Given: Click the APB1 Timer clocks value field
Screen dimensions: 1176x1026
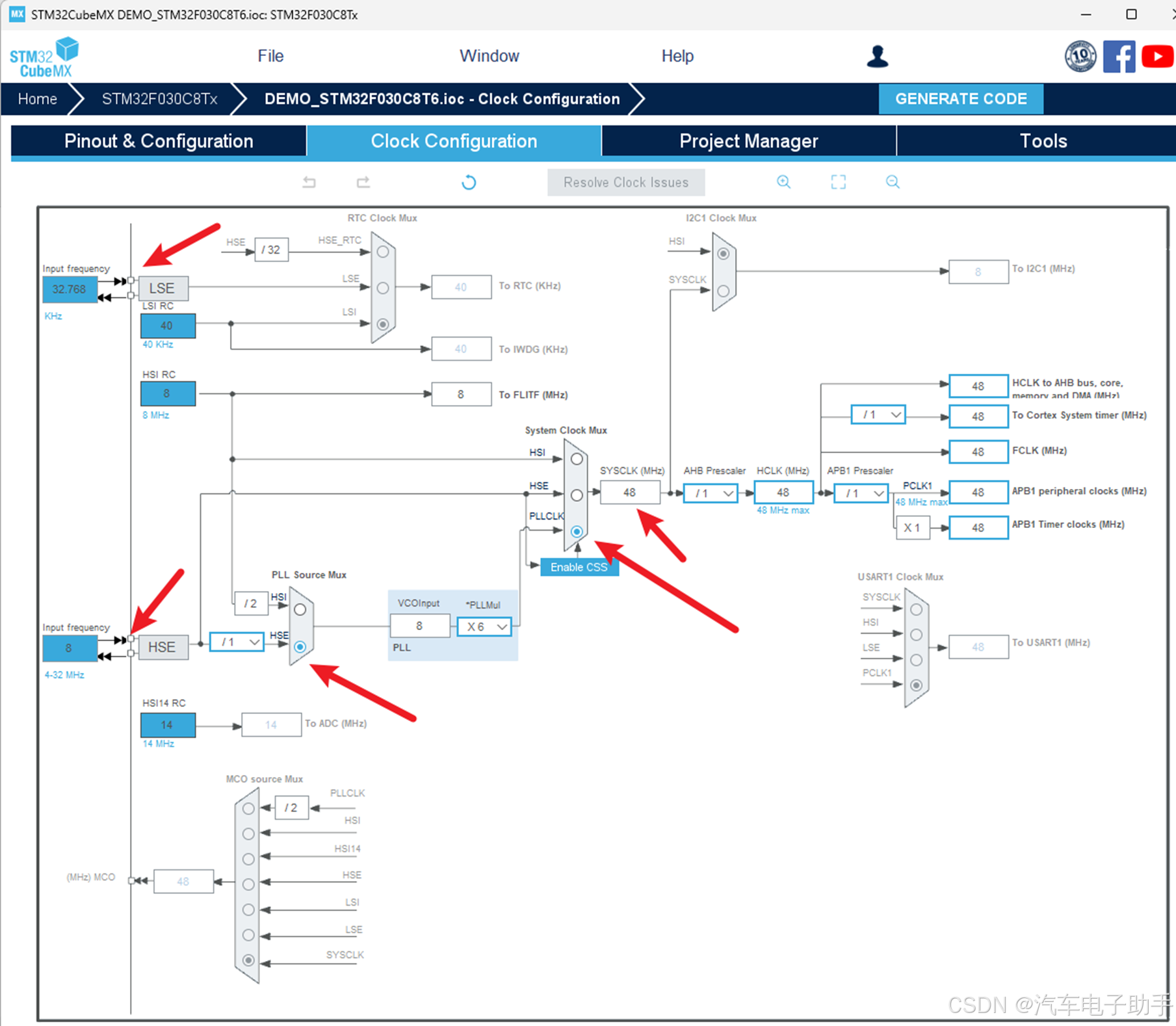Looking at the screenshot, I should [978, 527].
